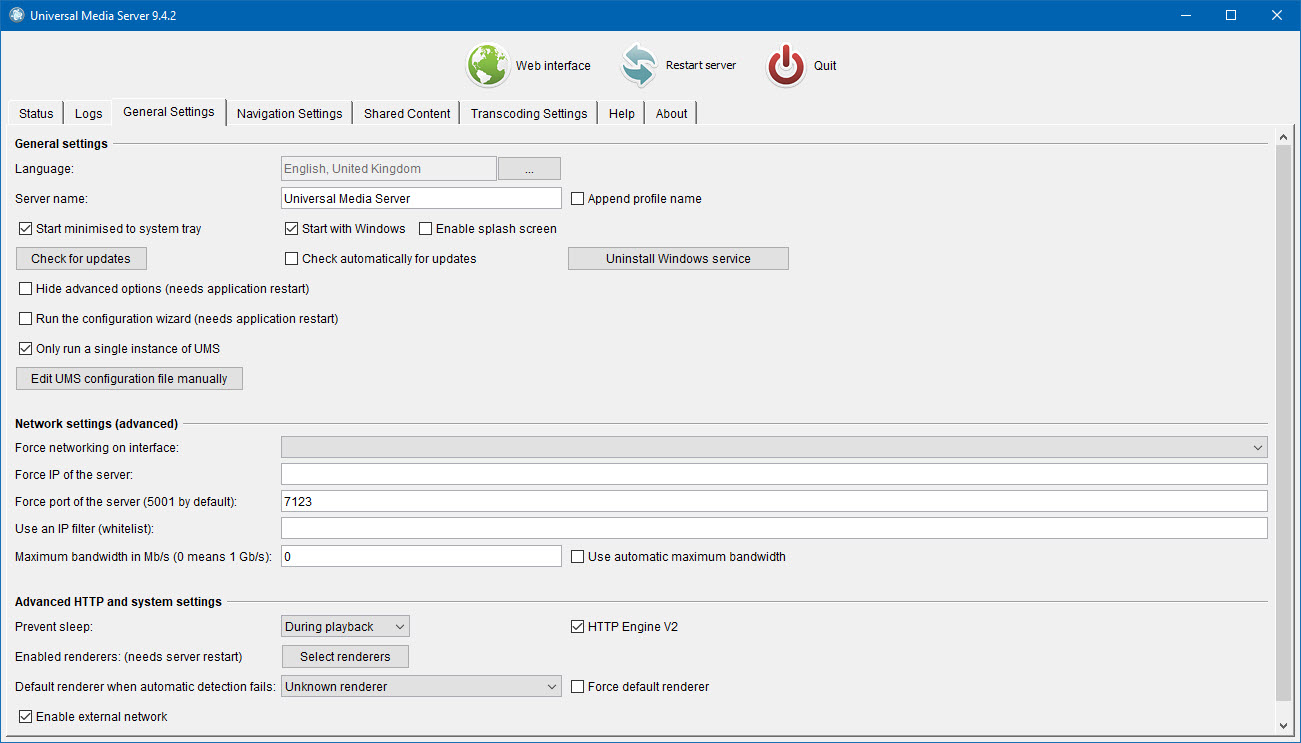Click the Restart server arrows icon
The image size is (1301, 743).
coord(638,66)
